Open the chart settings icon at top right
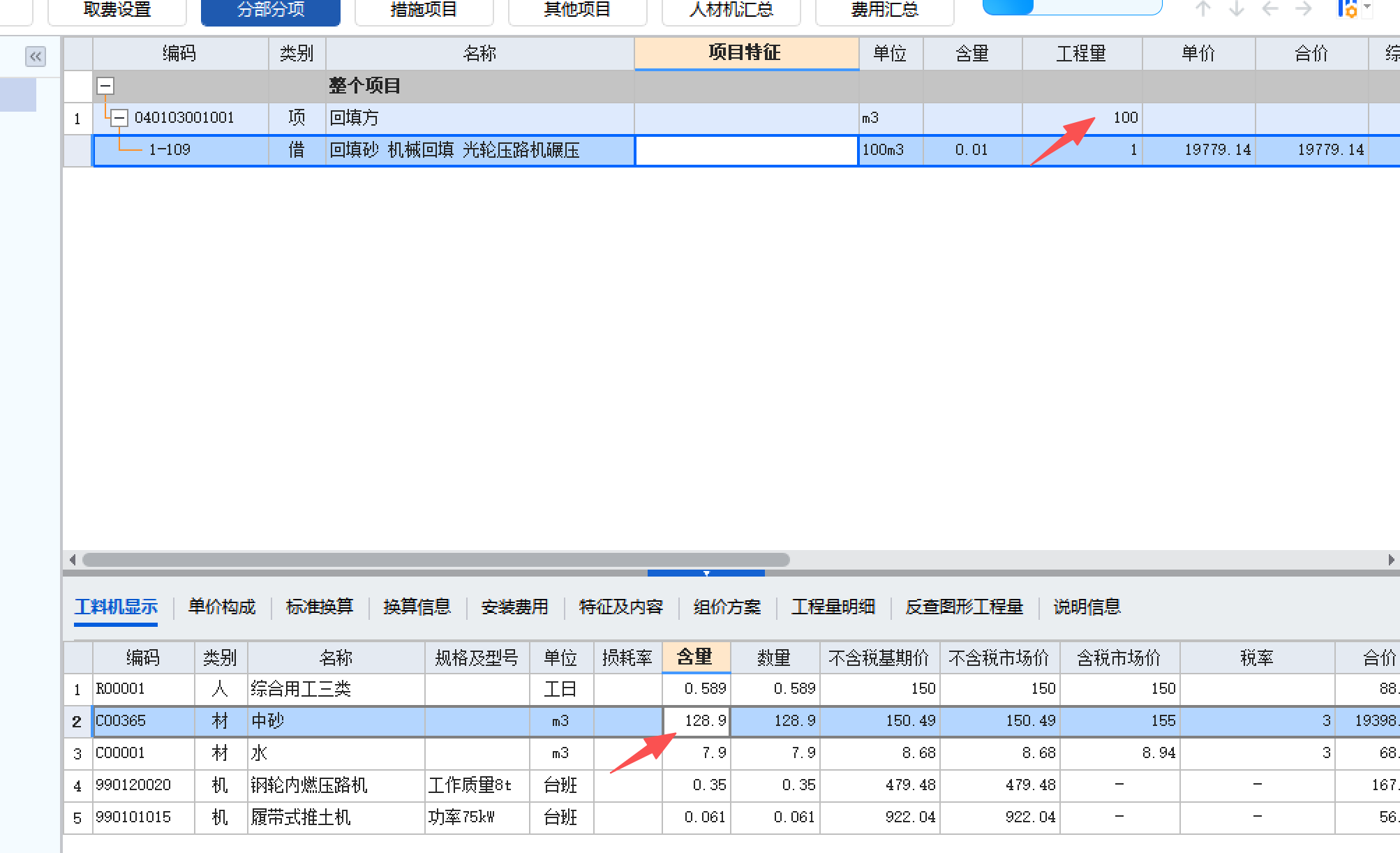 pyautogui.click(x=1348, y=9)
